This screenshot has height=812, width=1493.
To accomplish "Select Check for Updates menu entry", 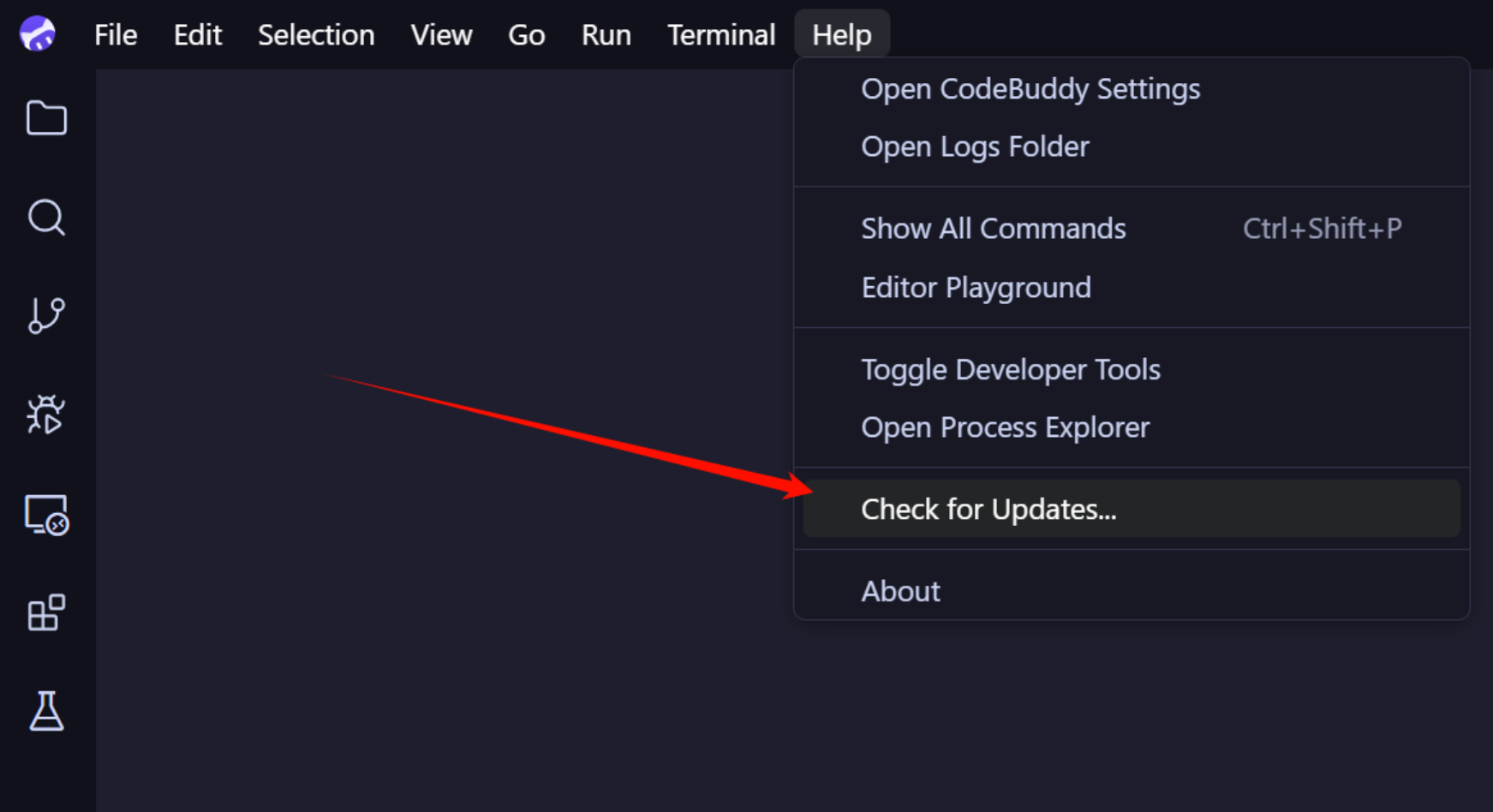I will click(x=988, y=510).
